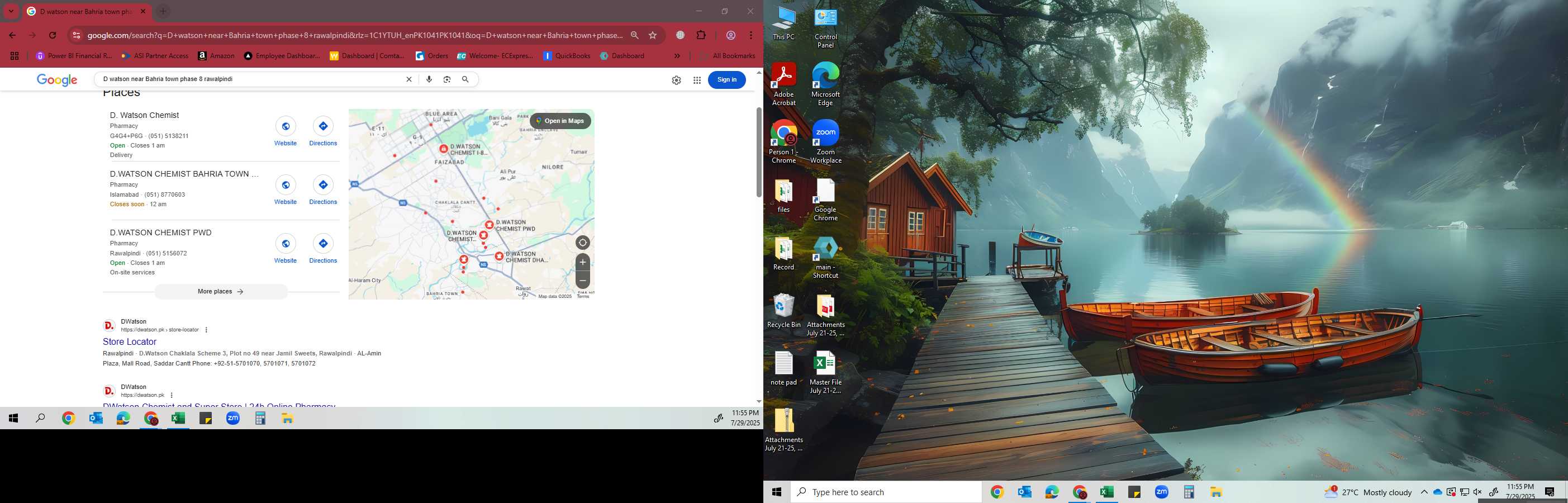Viewport: 1568px width, 503px height.
Task: Click the Chrome page vertical scrollbar thumb
Action: click(759, 152)
